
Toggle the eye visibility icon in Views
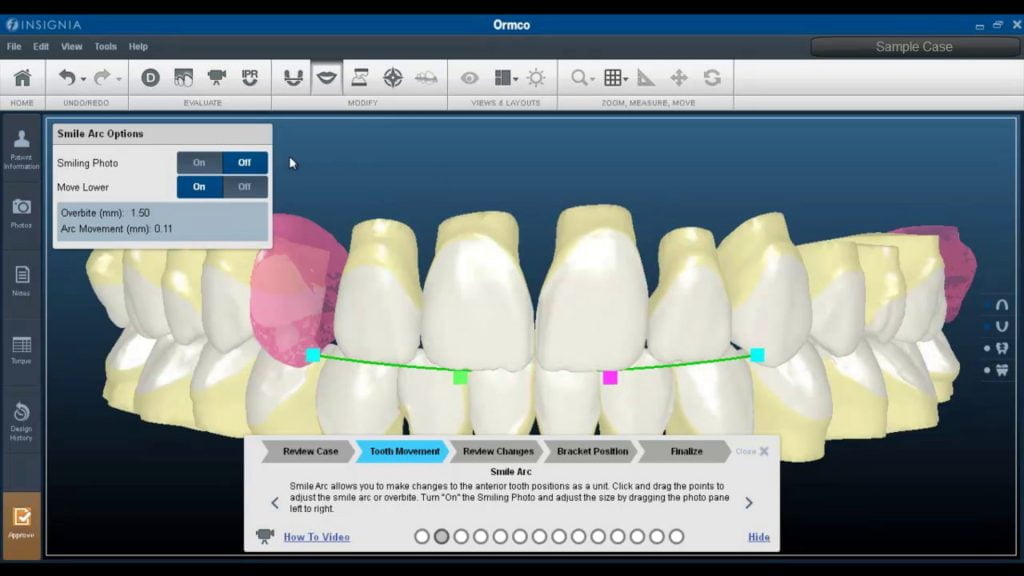pos(468,78)
